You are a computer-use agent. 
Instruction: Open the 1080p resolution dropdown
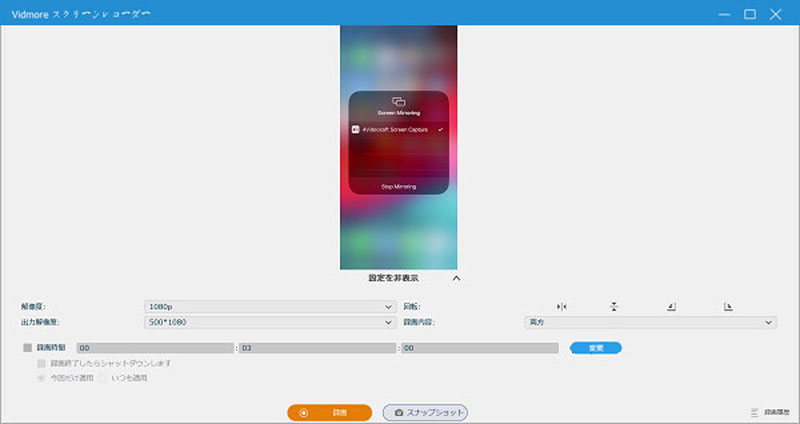[x=270, y=307]
